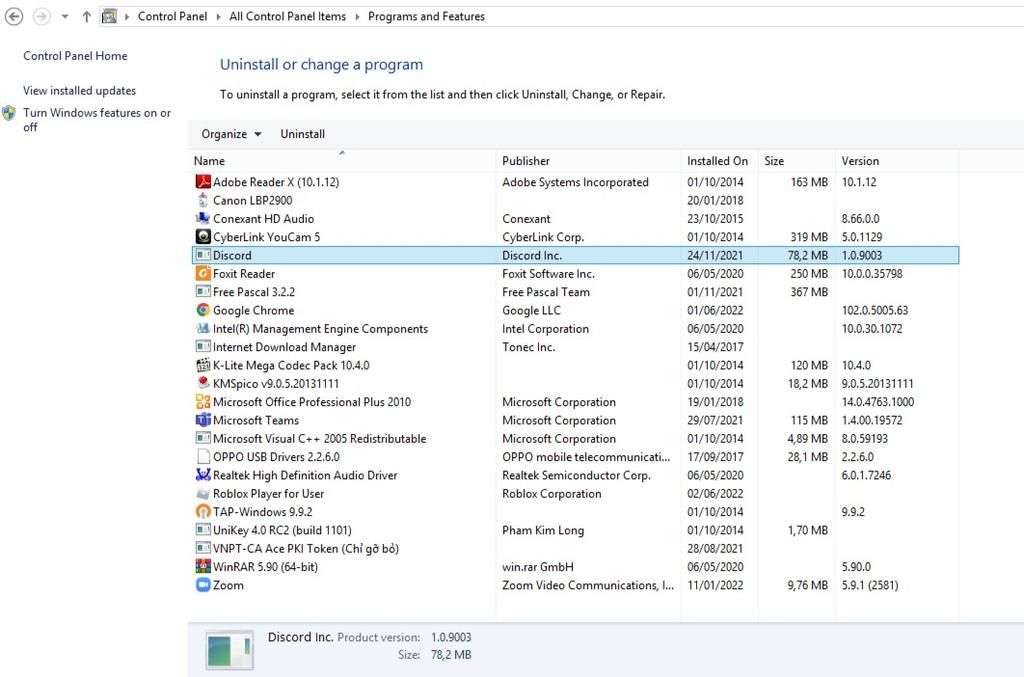Screen dimensions: 1024x677
Task: Click the OPPO USB Drivers icon
Action: click(203, 456)
